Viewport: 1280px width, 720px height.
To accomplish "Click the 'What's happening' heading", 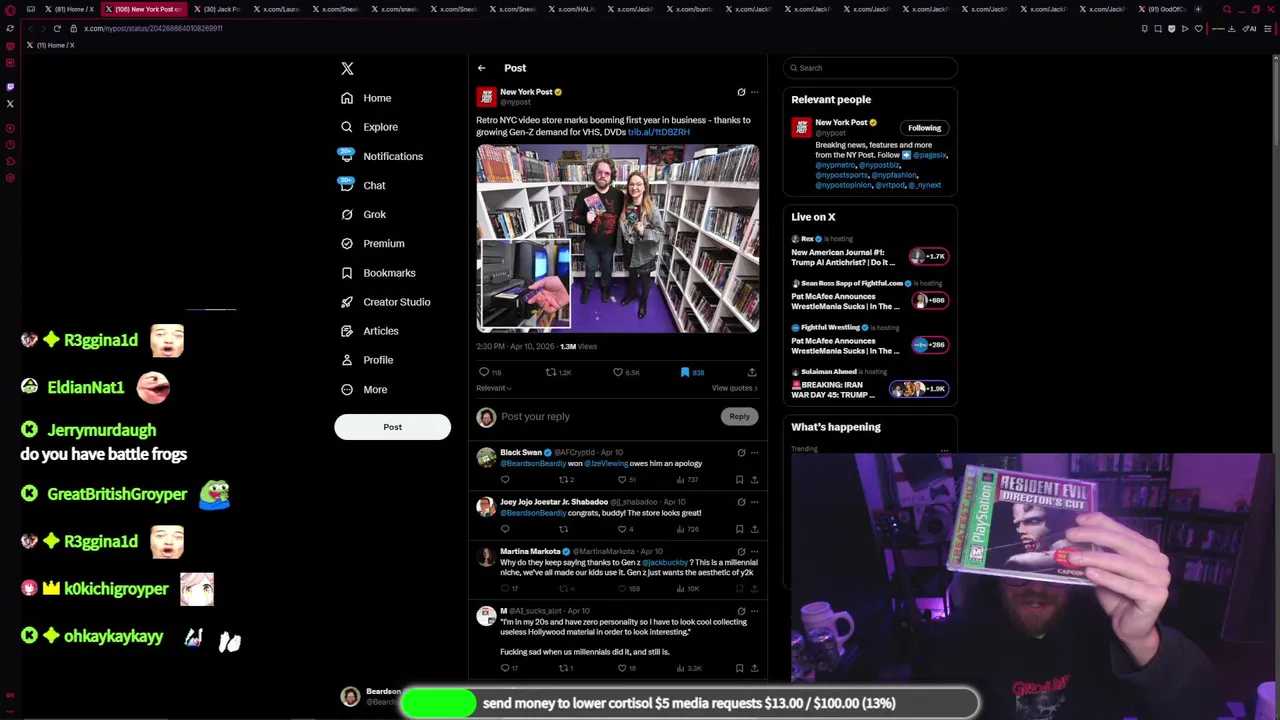I will pos(836,427).
